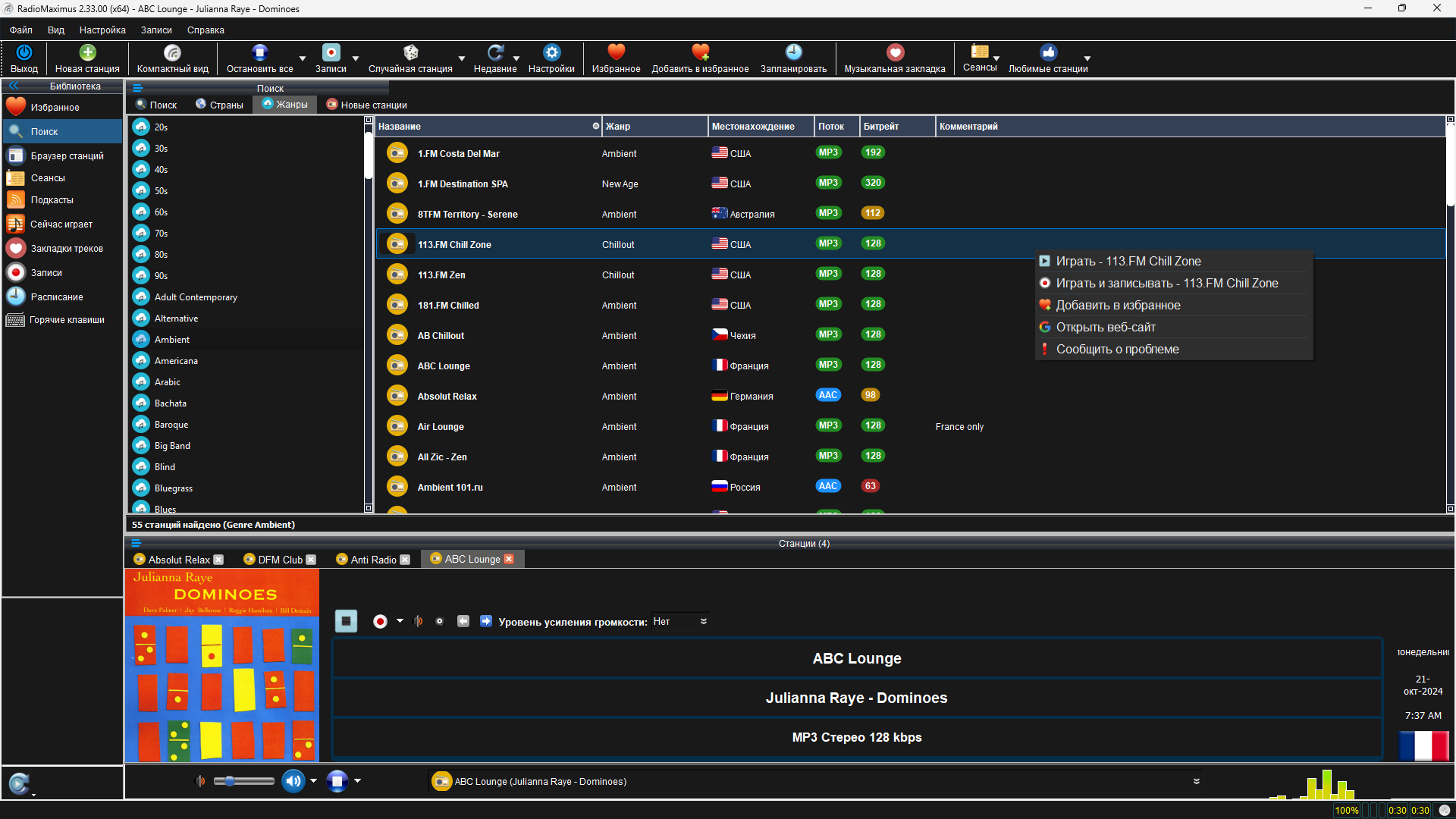The height and width of the screenshot is (819, 1456).
Task: Click the Random station dice icon
Action: 410,52
